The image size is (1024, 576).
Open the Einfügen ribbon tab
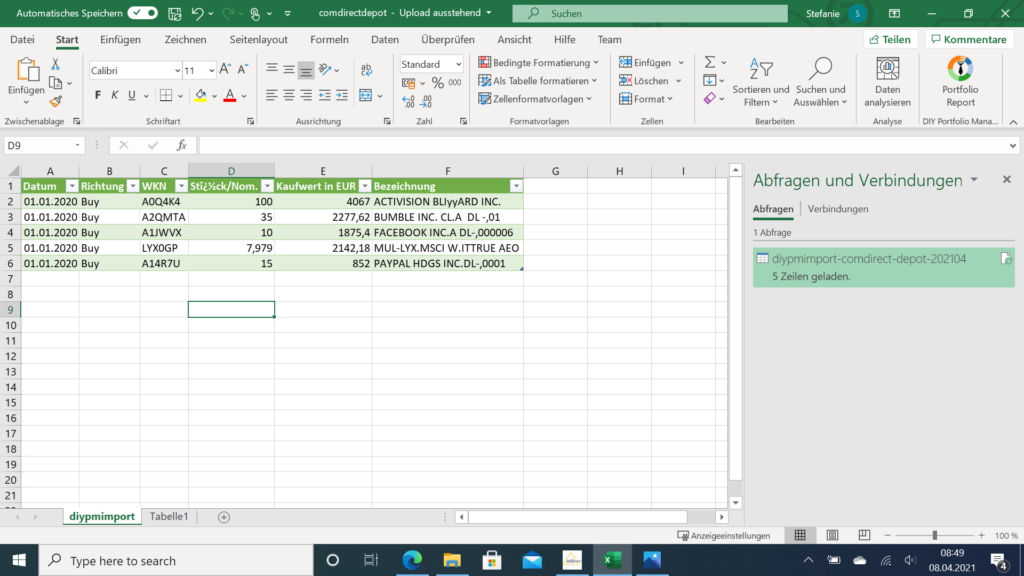[120, 39]
